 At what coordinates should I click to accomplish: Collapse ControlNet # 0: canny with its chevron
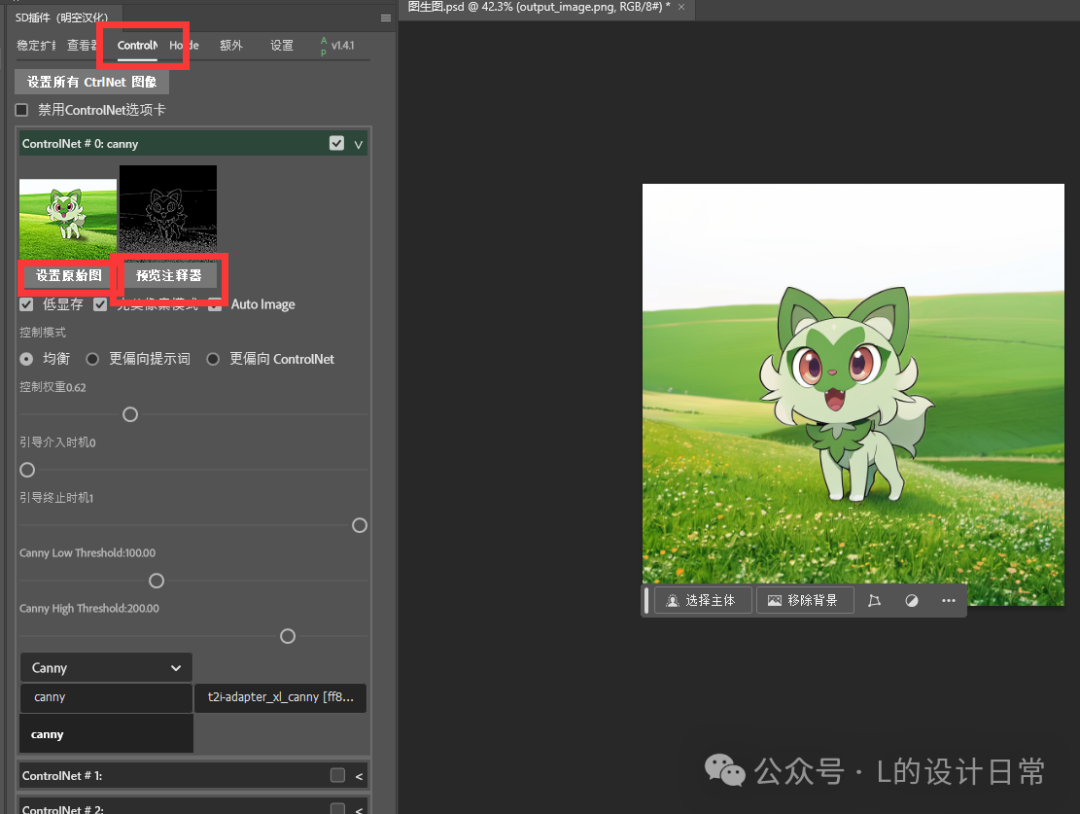pos(358,143)
